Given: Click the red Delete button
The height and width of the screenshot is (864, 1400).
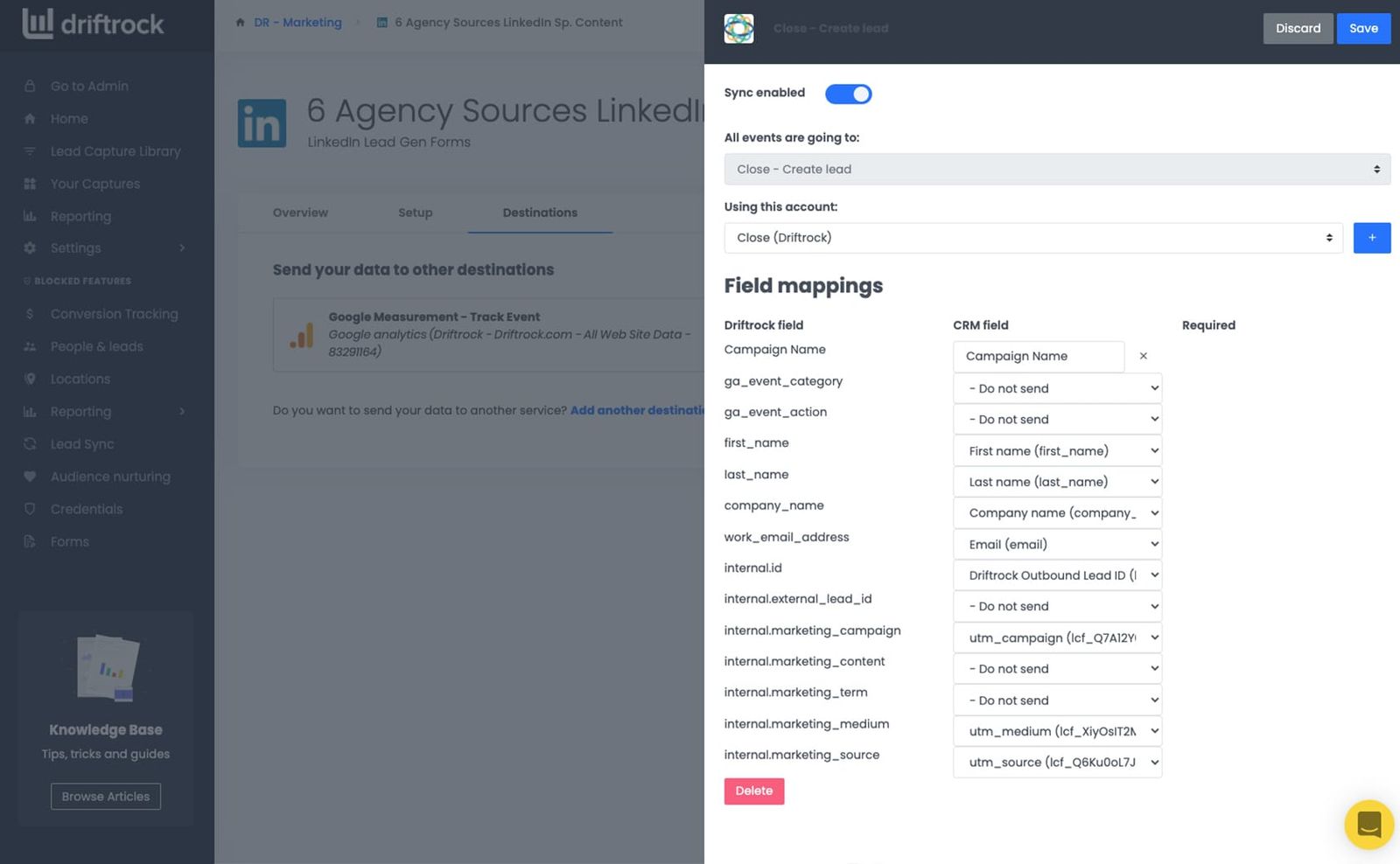Looking at the screenshot, I should [754, 791].
